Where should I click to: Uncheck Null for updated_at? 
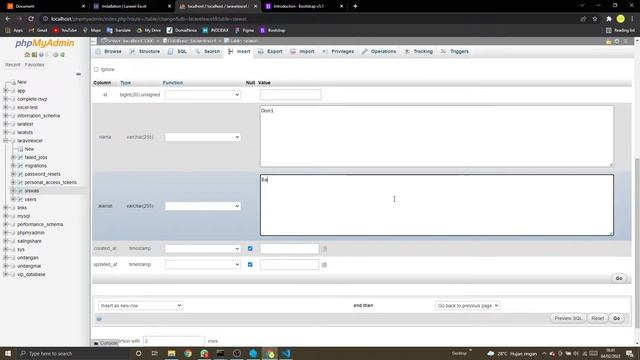(250, 264)
